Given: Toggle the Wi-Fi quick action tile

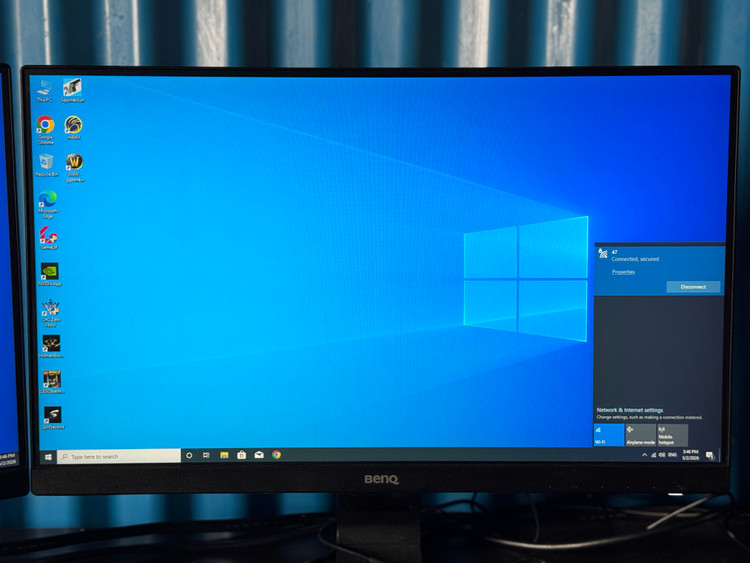Looking at the screenshot, I should 609,435.
